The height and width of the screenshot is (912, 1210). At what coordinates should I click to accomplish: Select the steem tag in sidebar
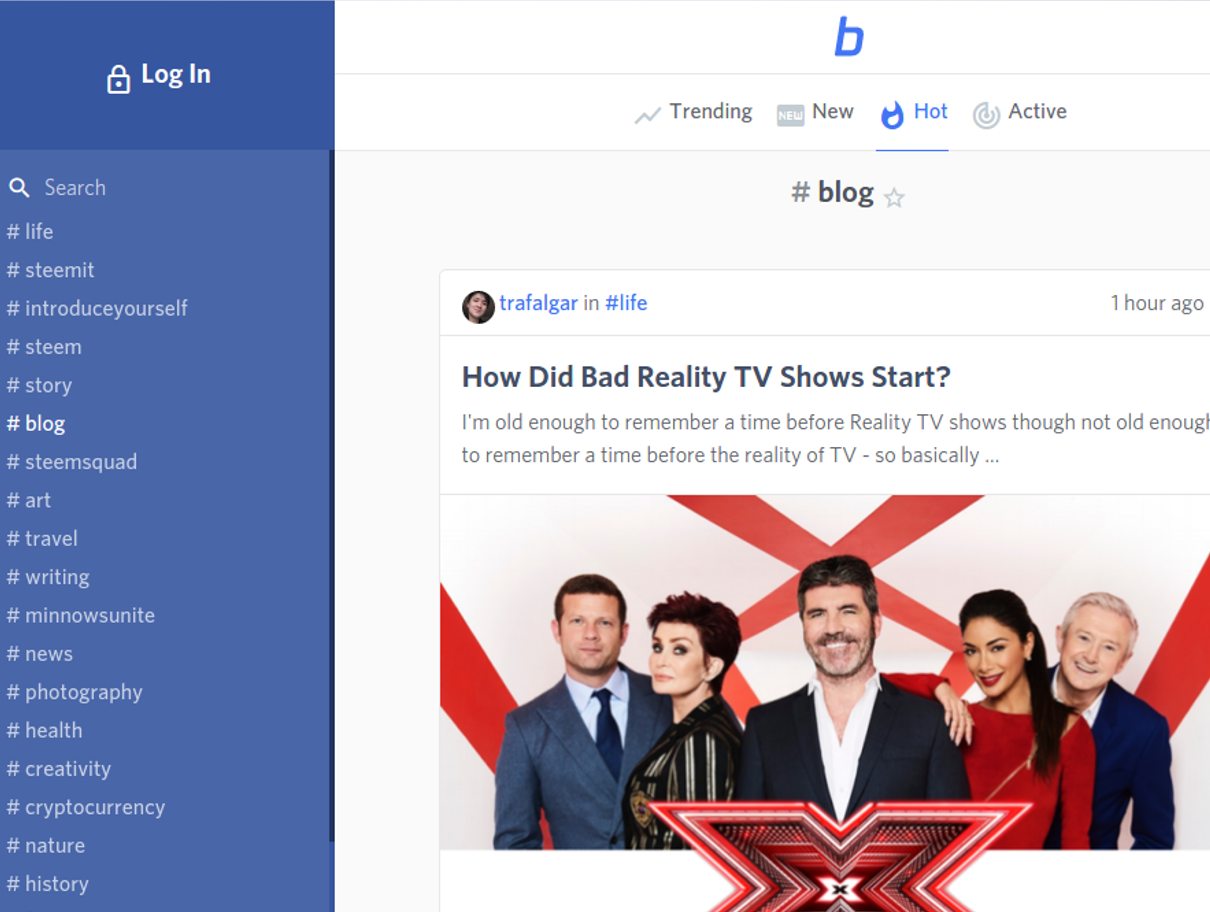tap(44, 347)
